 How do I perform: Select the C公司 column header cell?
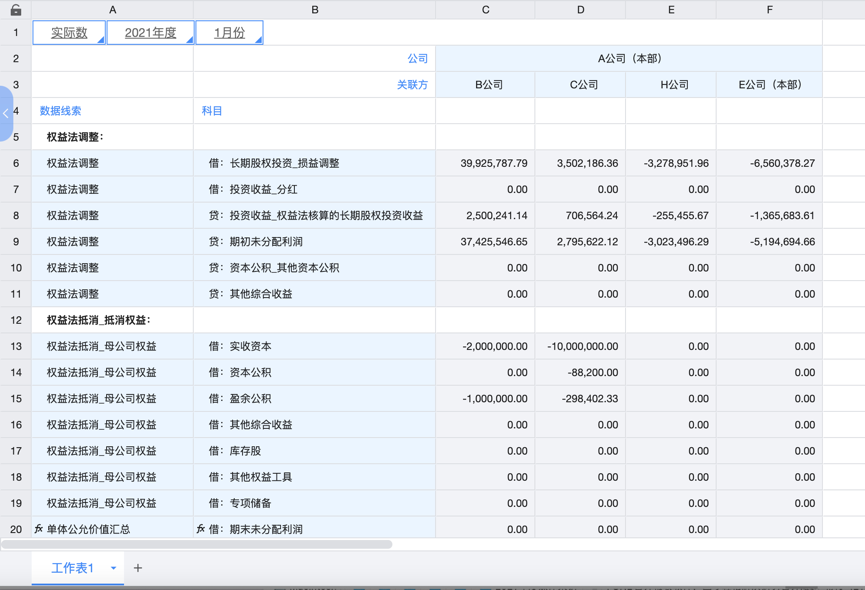580,84
